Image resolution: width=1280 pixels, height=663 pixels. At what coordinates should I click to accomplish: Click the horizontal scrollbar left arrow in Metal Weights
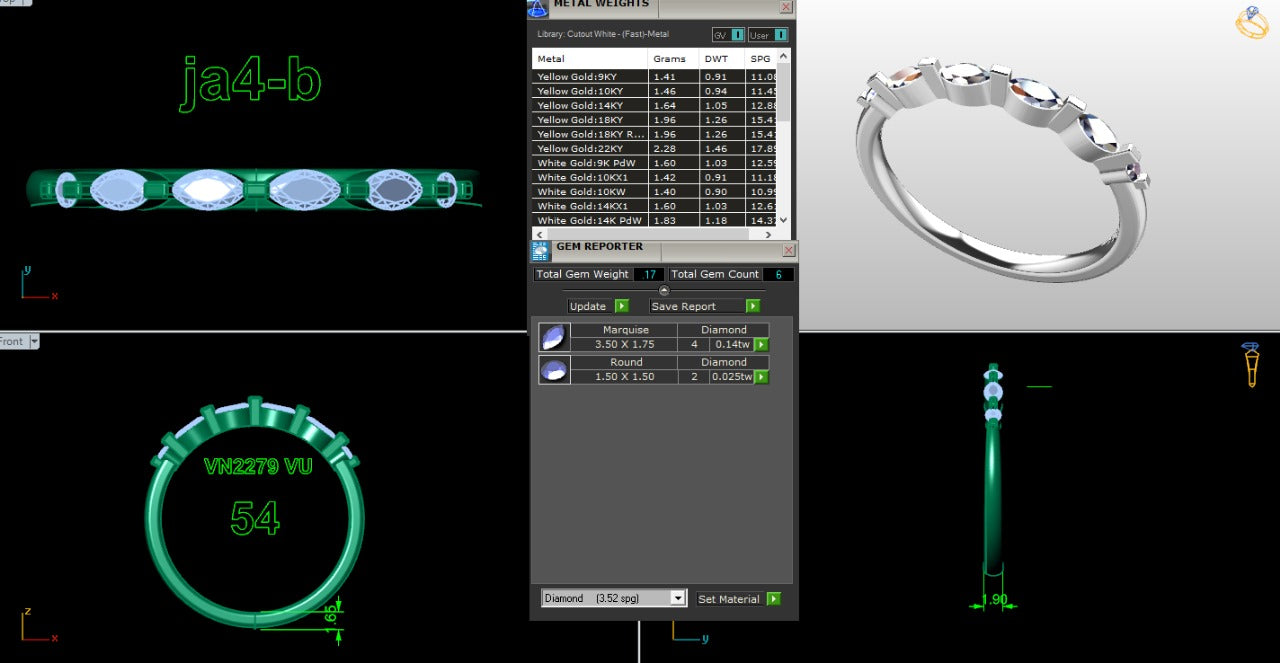coord(539,234)
